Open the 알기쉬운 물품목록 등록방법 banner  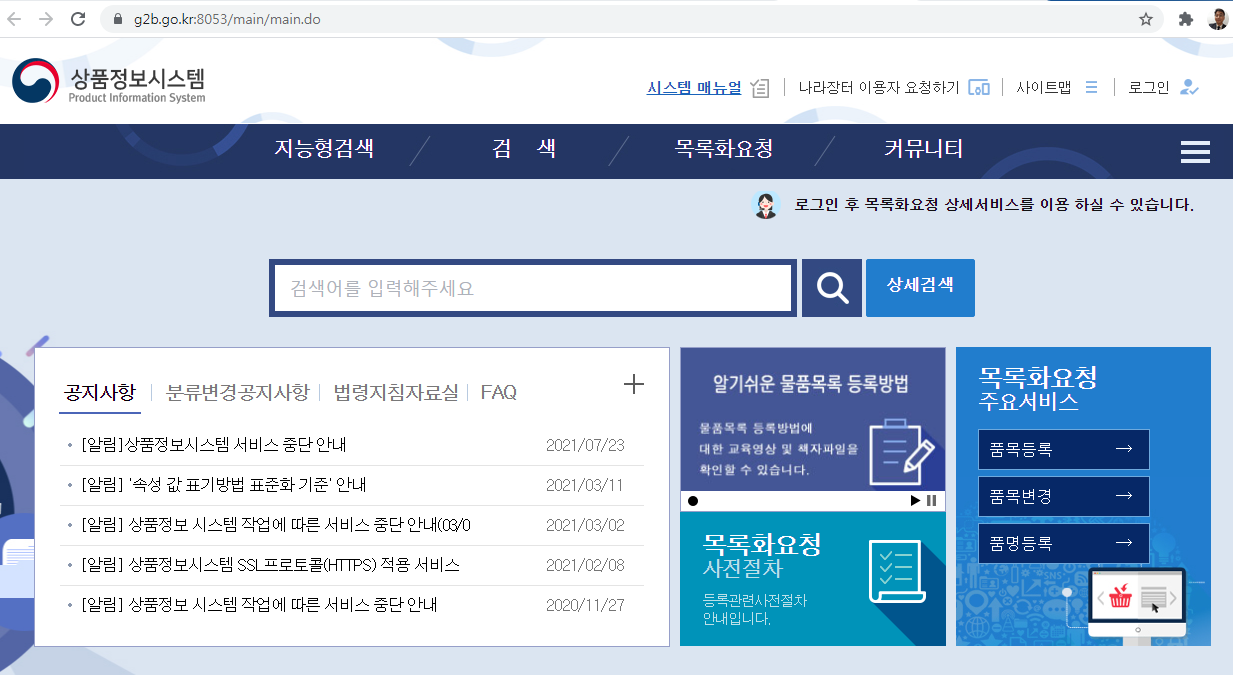(813, 419)
